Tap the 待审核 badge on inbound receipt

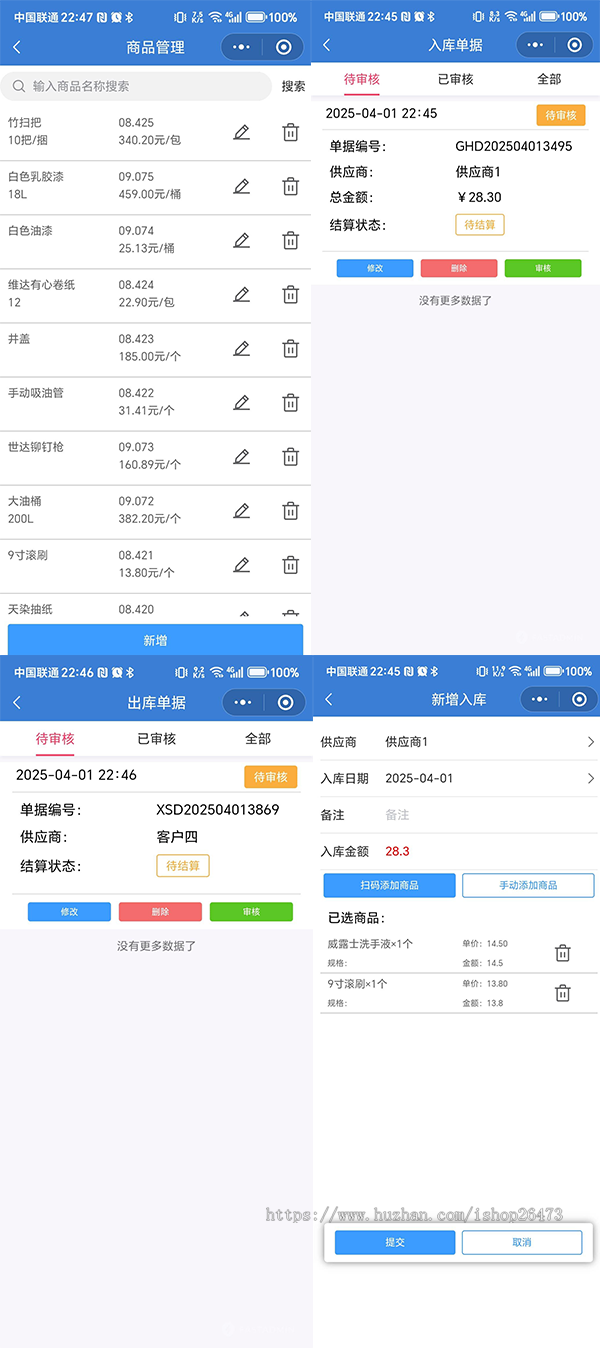pos(561,115)
